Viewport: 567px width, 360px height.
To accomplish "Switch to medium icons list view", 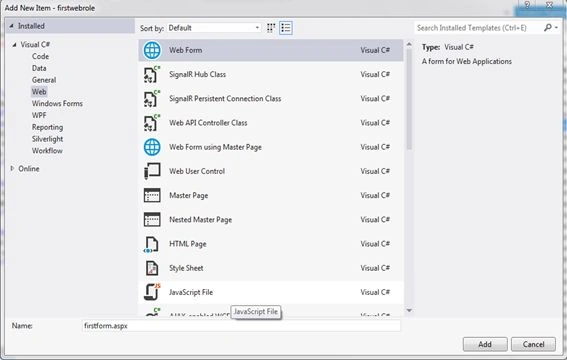I will pyautogui.click(x=286, y=28).
